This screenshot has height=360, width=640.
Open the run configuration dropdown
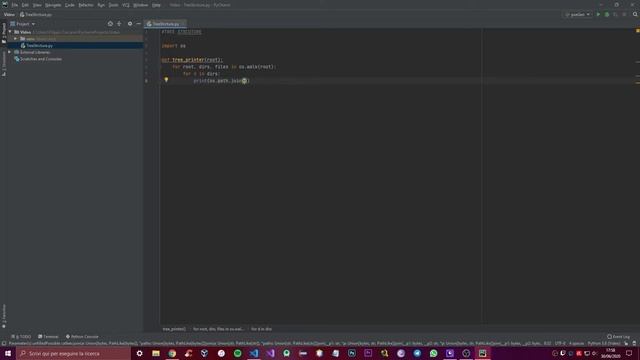tap(578, 14)
